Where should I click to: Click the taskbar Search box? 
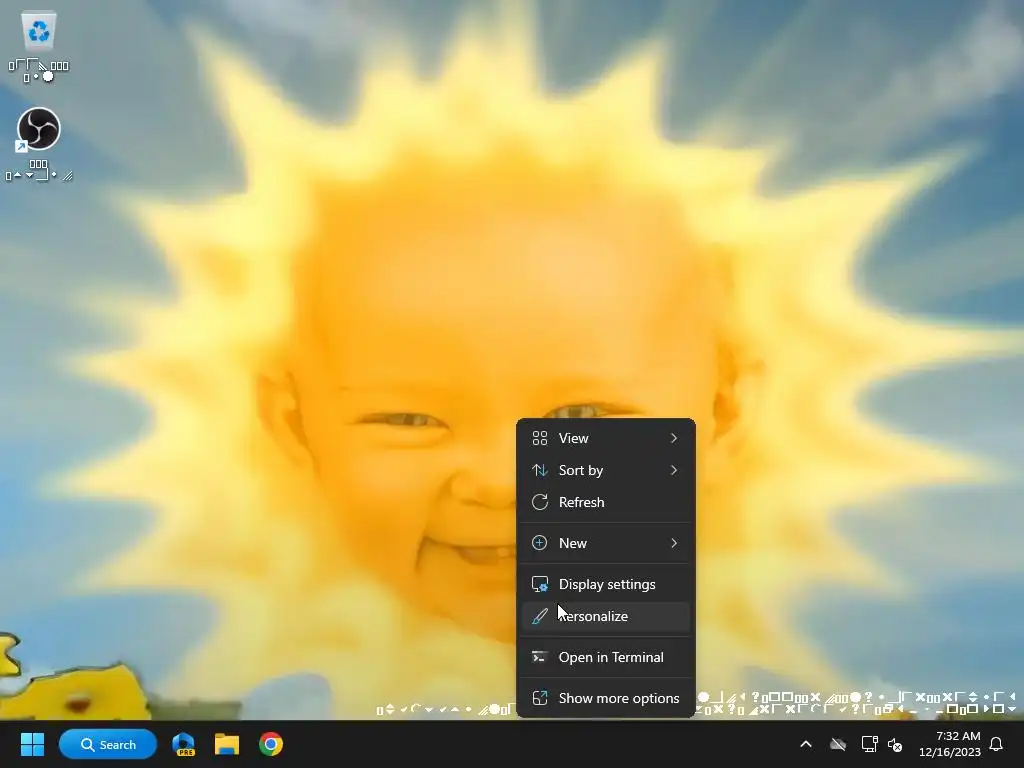pyautogui.click(x=108, y=744)
